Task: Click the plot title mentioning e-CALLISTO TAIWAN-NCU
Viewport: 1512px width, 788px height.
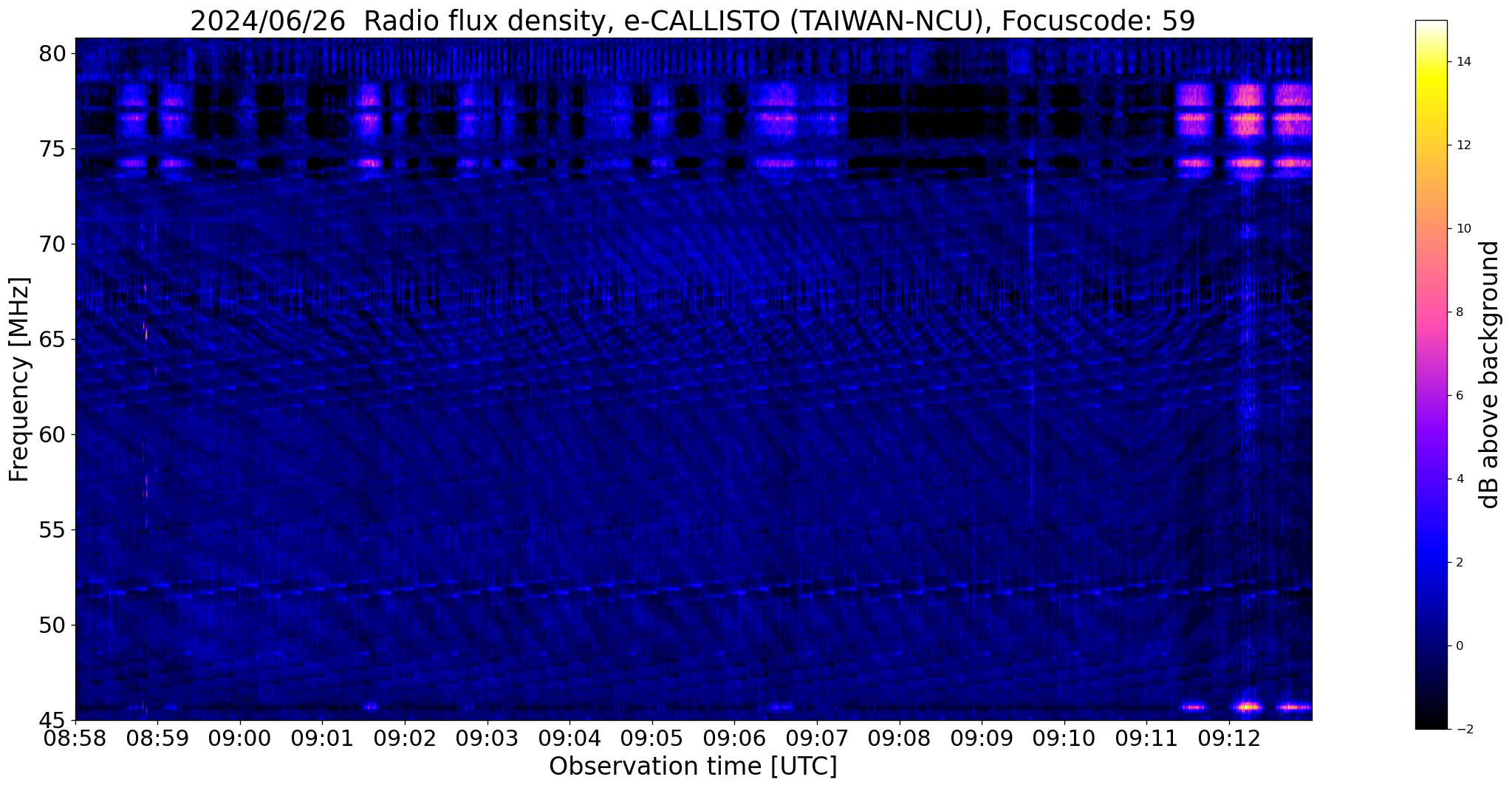Action: [x=692, y=21]
